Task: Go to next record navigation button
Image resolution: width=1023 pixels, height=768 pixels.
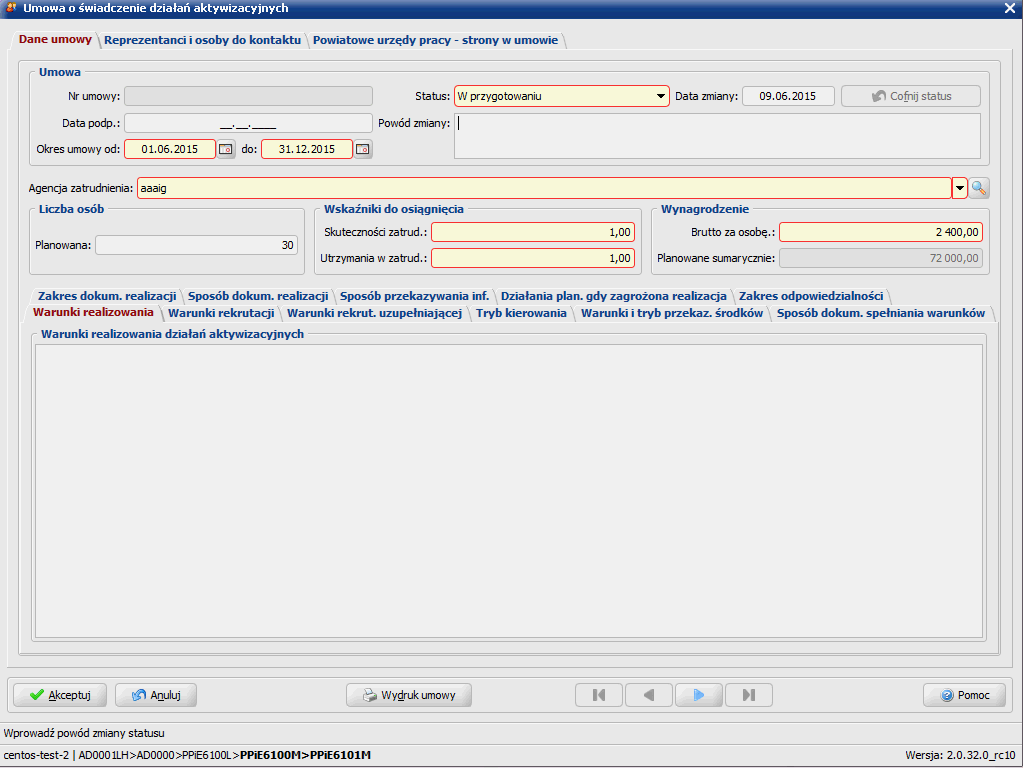Action: click(699, 695)
